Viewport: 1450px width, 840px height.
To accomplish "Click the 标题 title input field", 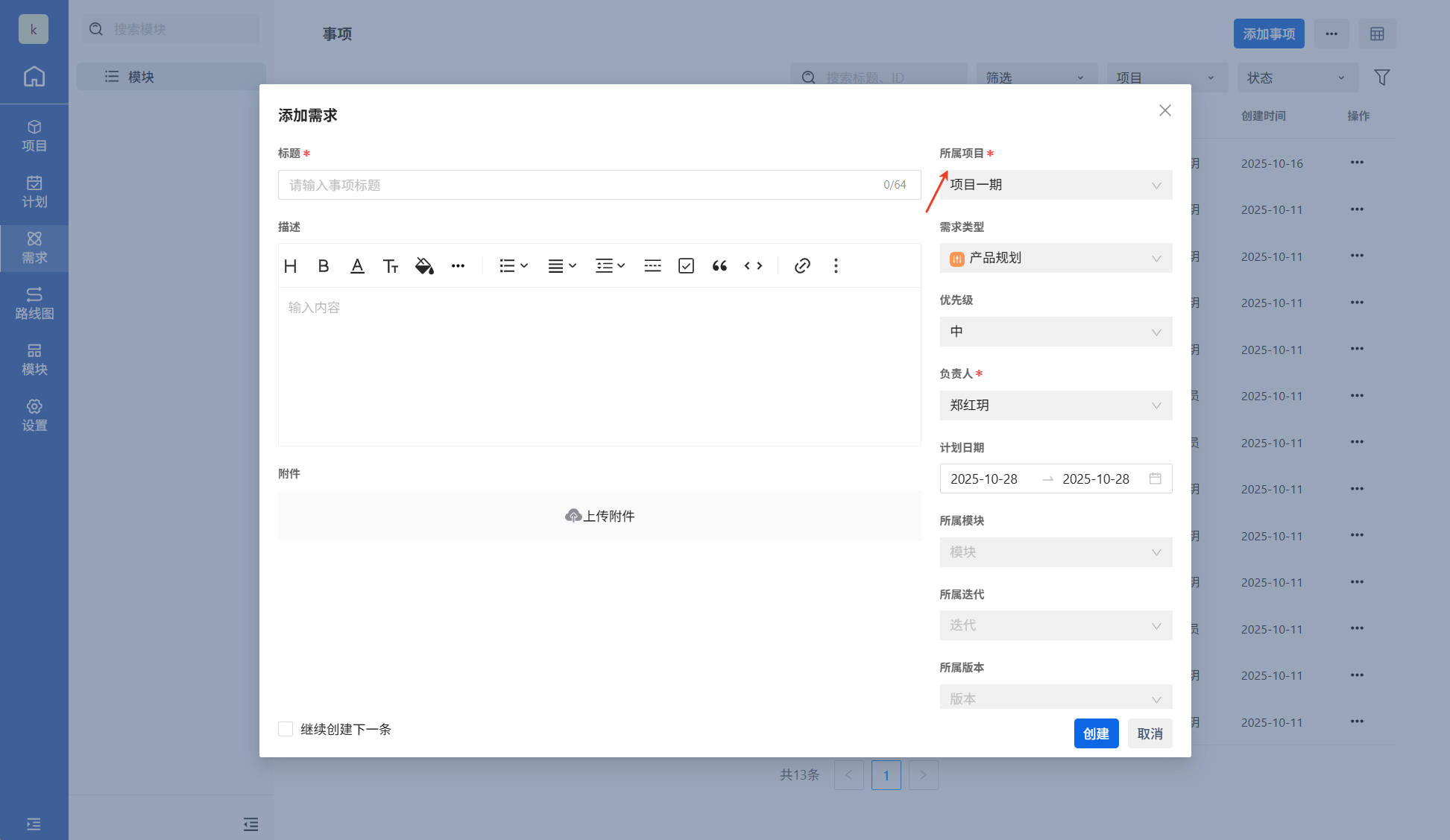I will tap(581, 185).
